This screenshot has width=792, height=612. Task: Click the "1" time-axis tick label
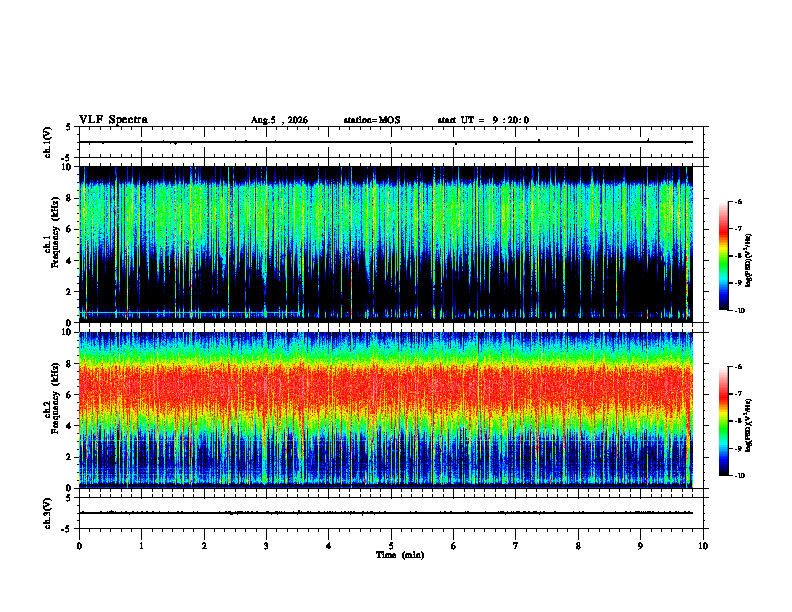pos(141,546)
